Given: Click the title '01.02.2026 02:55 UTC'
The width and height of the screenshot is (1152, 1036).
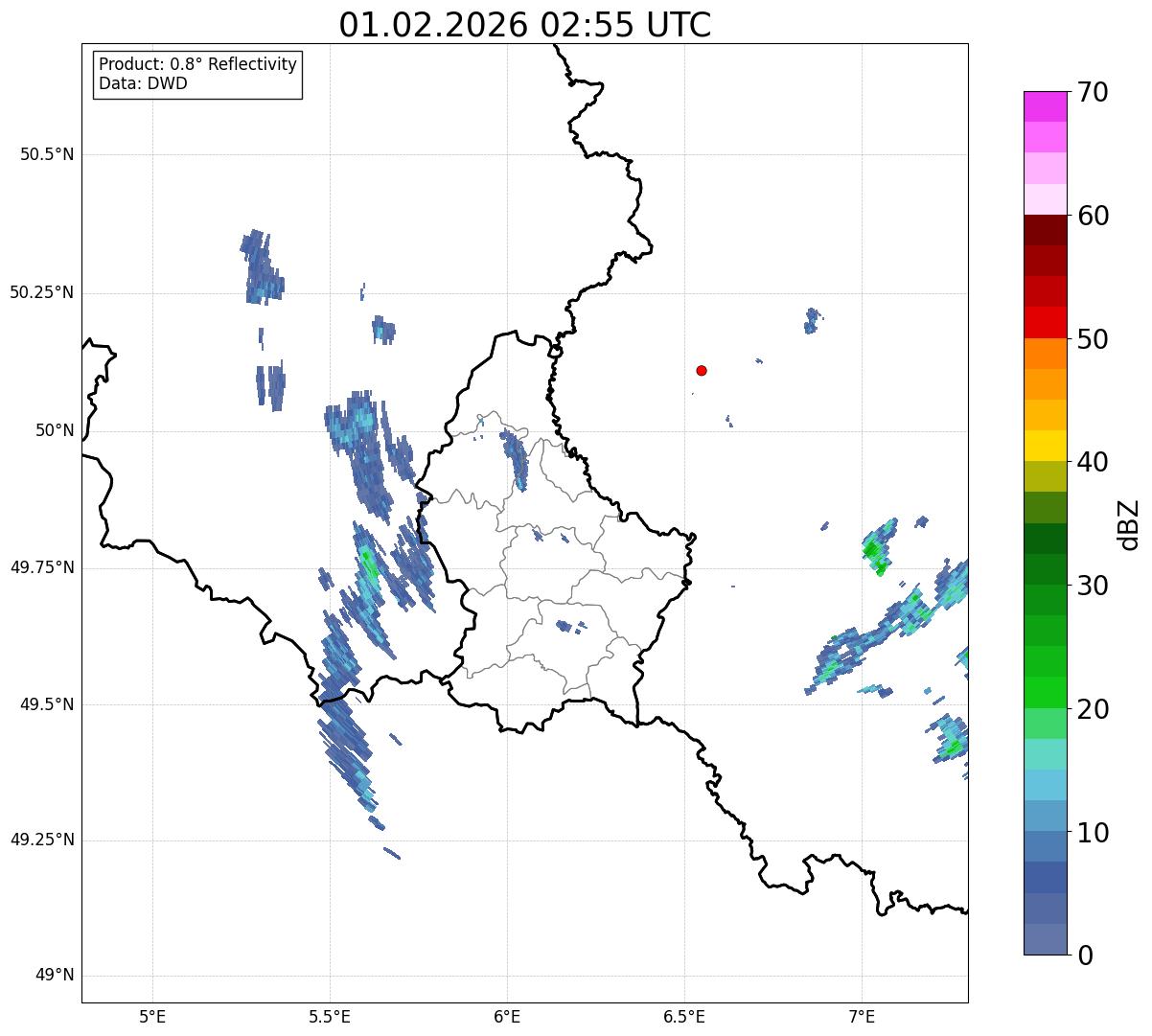Looking at the screenshot, I should pyautogui.click(x=525, y=24).
